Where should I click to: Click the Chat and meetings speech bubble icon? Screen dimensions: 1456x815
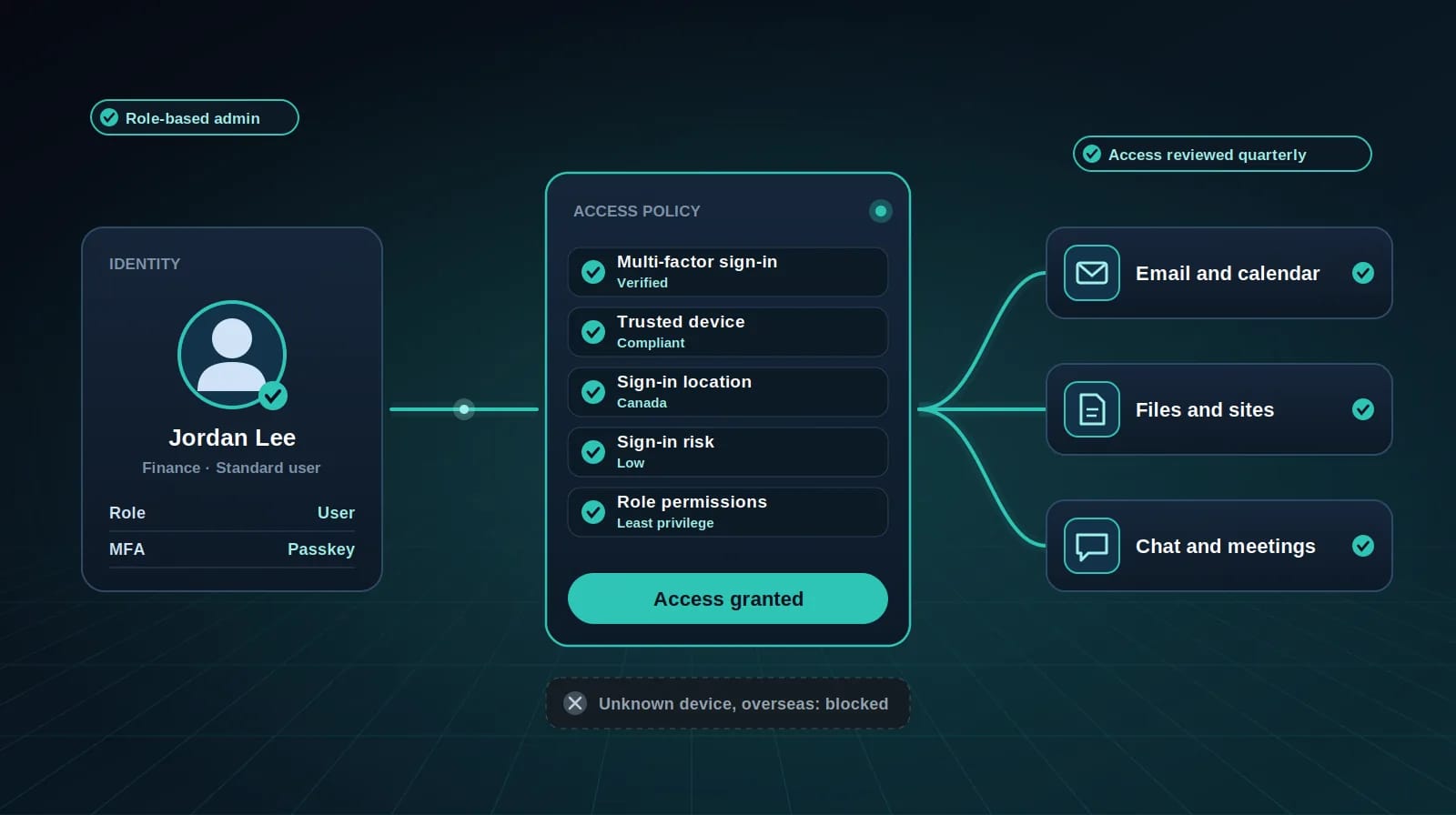coord(1092,546)
